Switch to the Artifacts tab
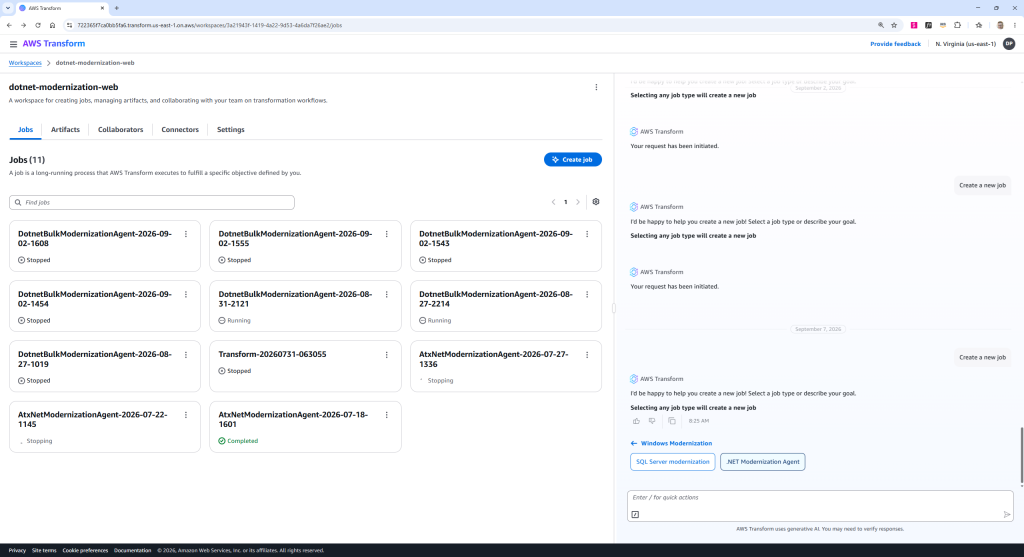 [x=65, y=129]
